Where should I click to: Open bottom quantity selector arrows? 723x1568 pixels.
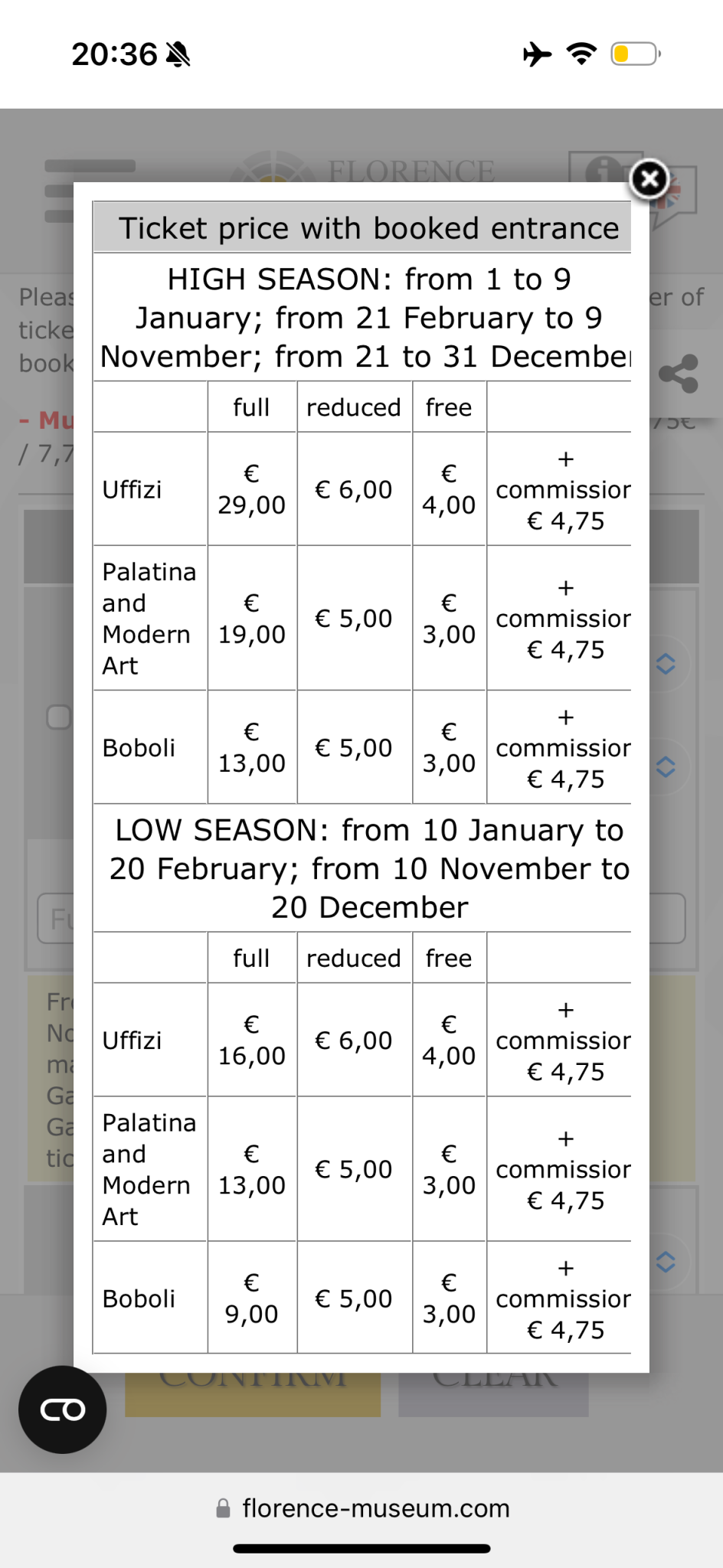[x=666, y=1262]
